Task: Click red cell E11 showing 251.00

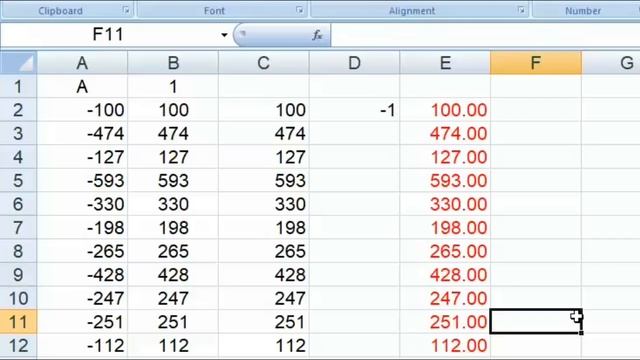Action: (445, 322)
